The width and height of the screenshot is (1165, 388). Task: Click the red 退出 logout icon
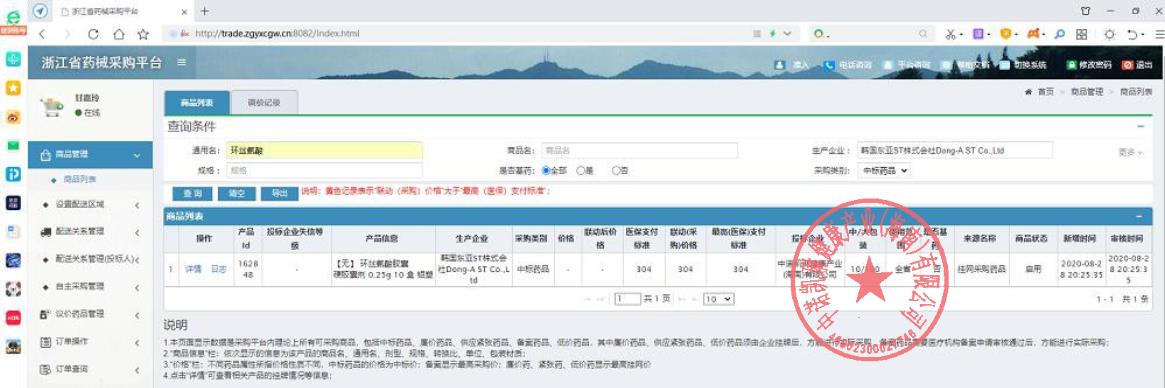point(1127,65)
